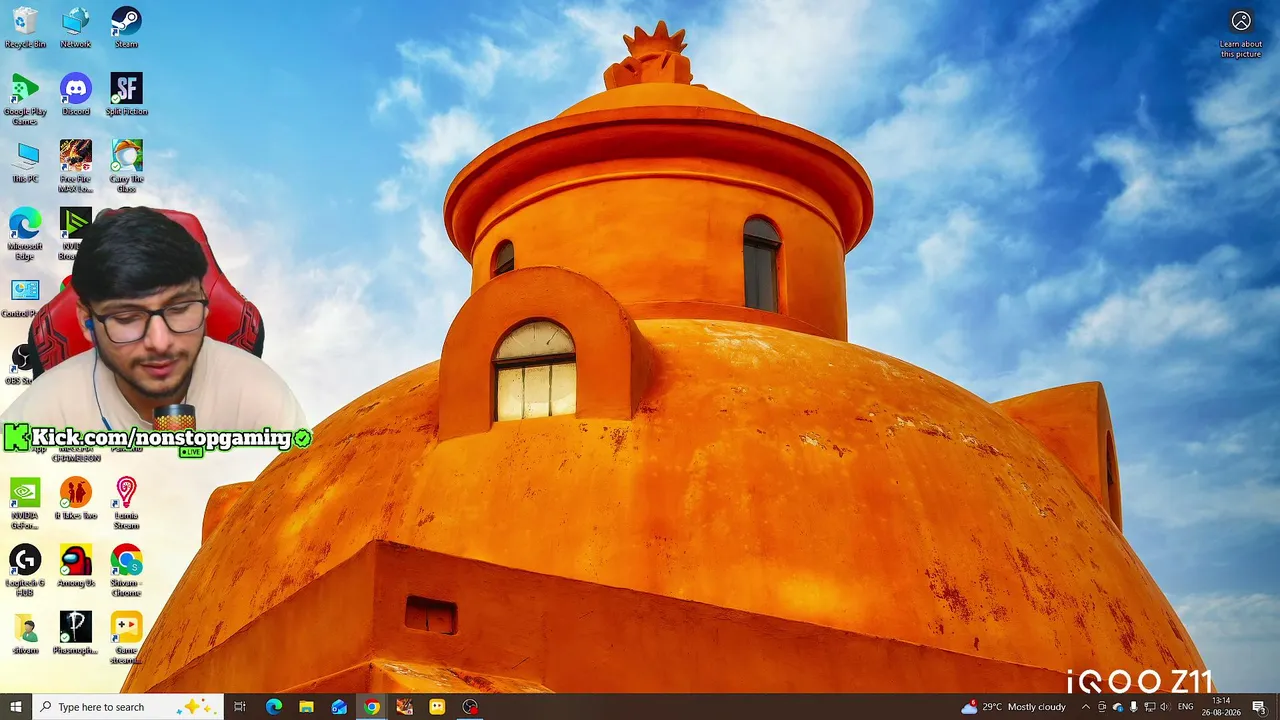Select the Logitech G HUB shortcut
The image size is (1280, 720).
tap(25, 569)
